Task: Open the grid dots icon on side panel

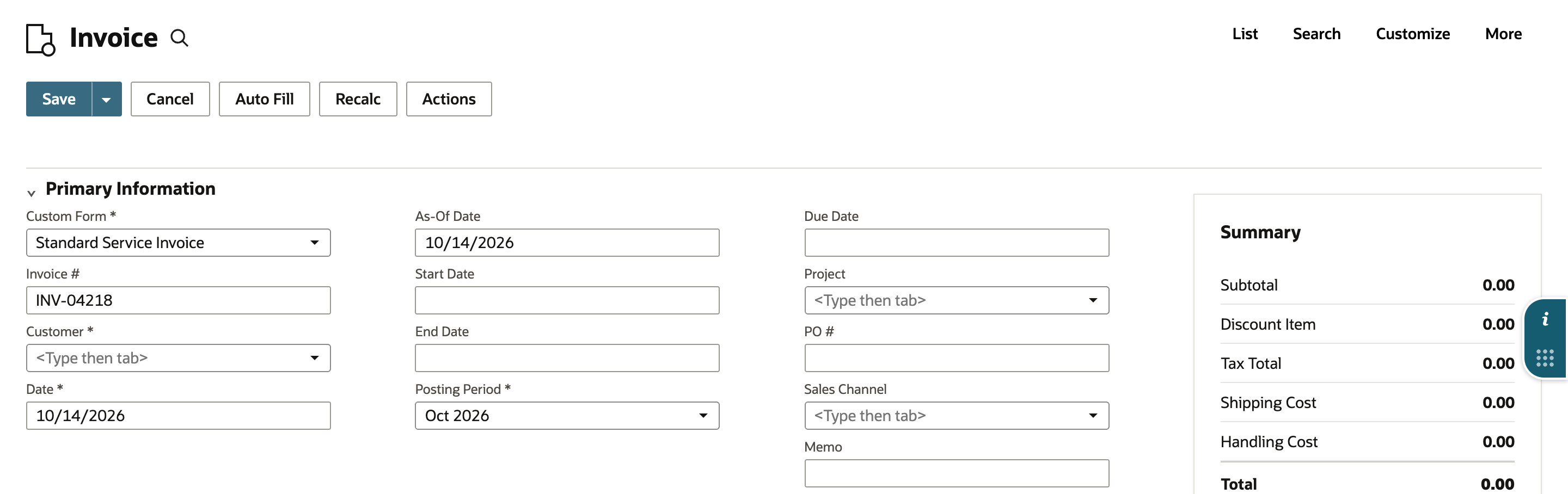Action: pos(1545,358)
